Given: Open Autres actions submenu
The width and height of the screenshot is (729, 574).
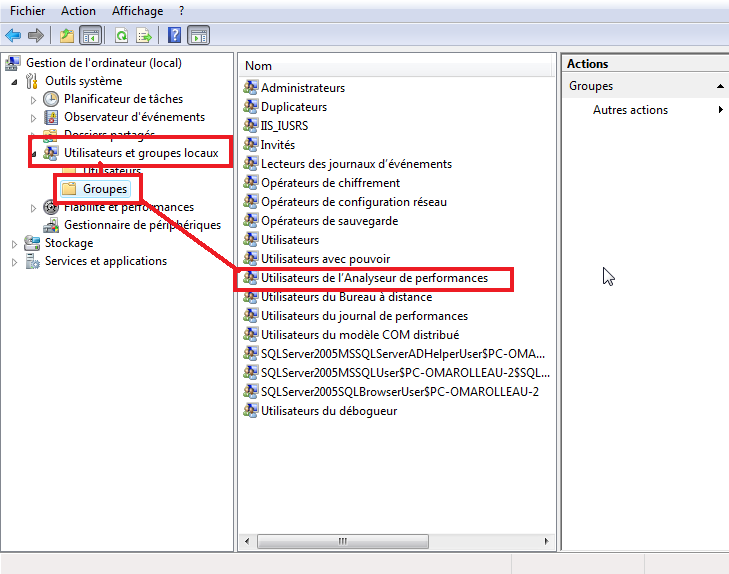Looking at the screenshot, I should [x=630, y=110].
